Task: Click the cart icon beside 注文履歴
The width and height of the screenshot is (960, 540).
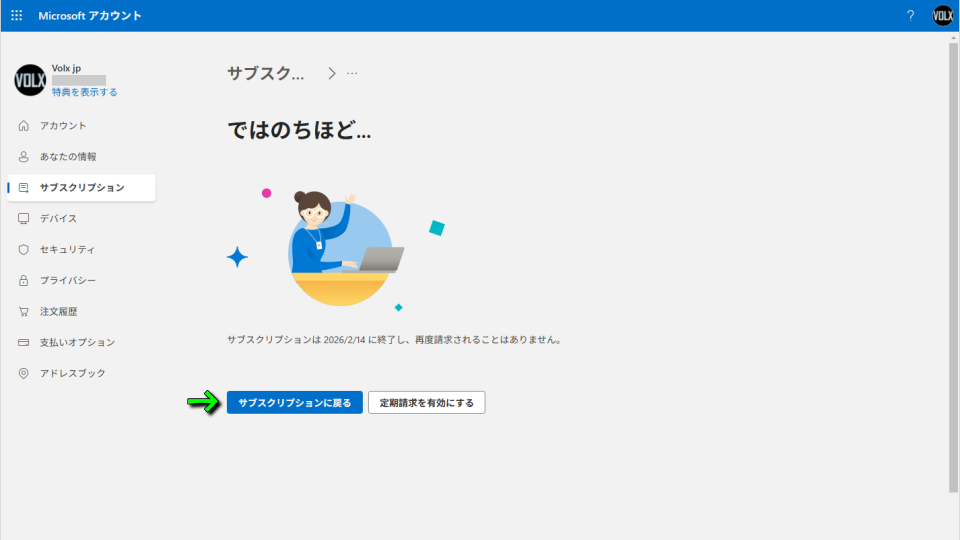Action: 24,312
